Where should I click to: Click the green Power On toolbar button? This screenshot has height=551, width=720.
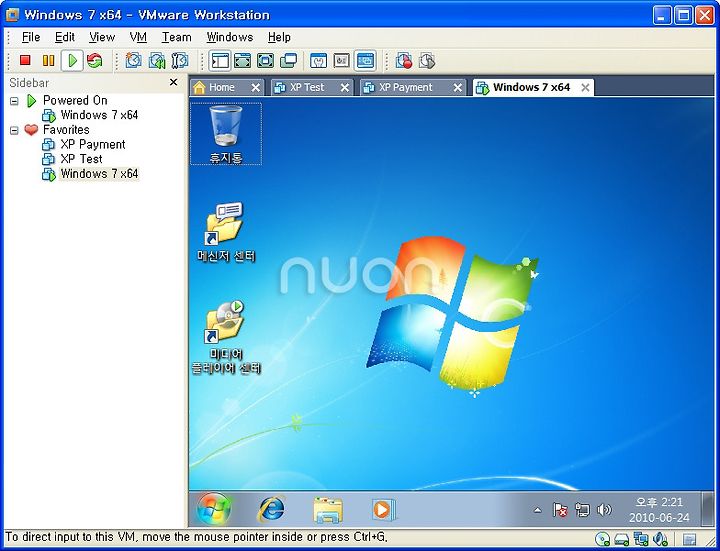(x=72, y=60)
